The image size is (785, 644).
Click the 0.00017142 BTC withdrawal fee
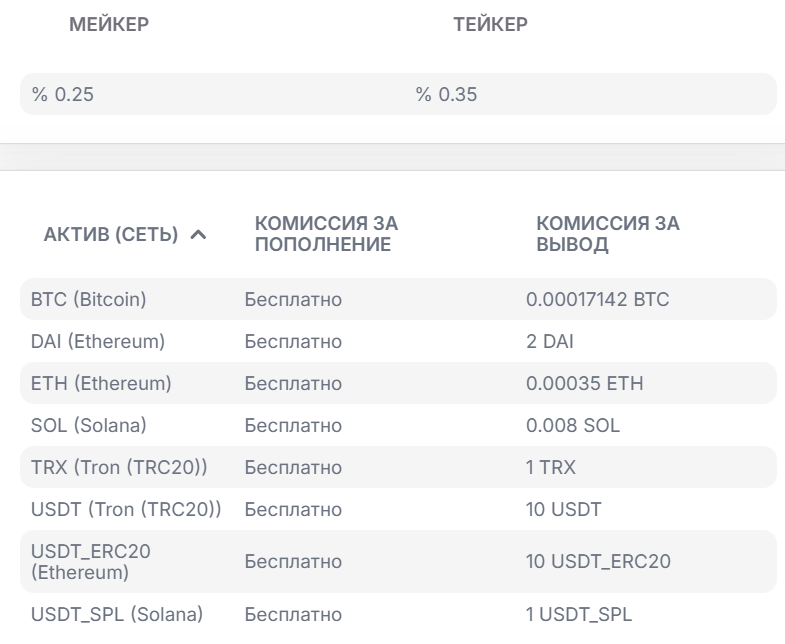coord(597,299)
